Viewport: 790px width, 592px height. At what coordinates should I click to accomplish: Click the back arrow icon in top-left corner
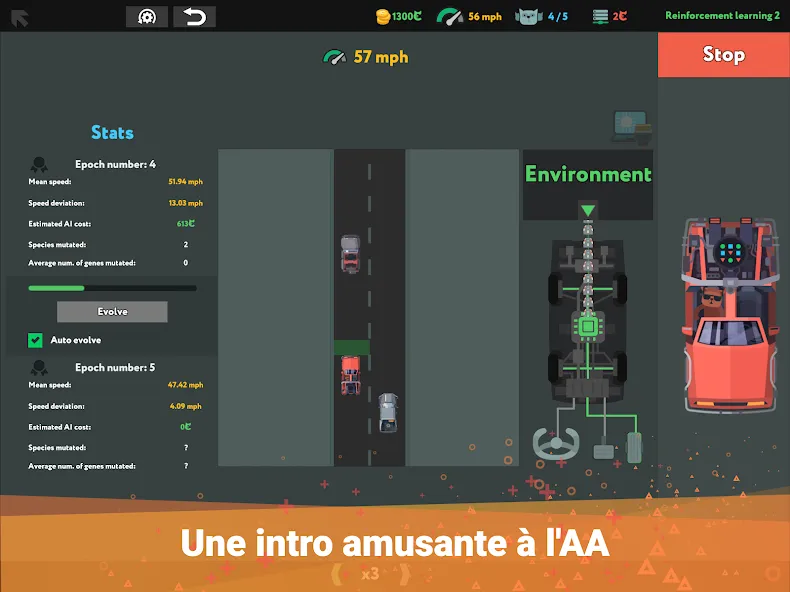20,18
